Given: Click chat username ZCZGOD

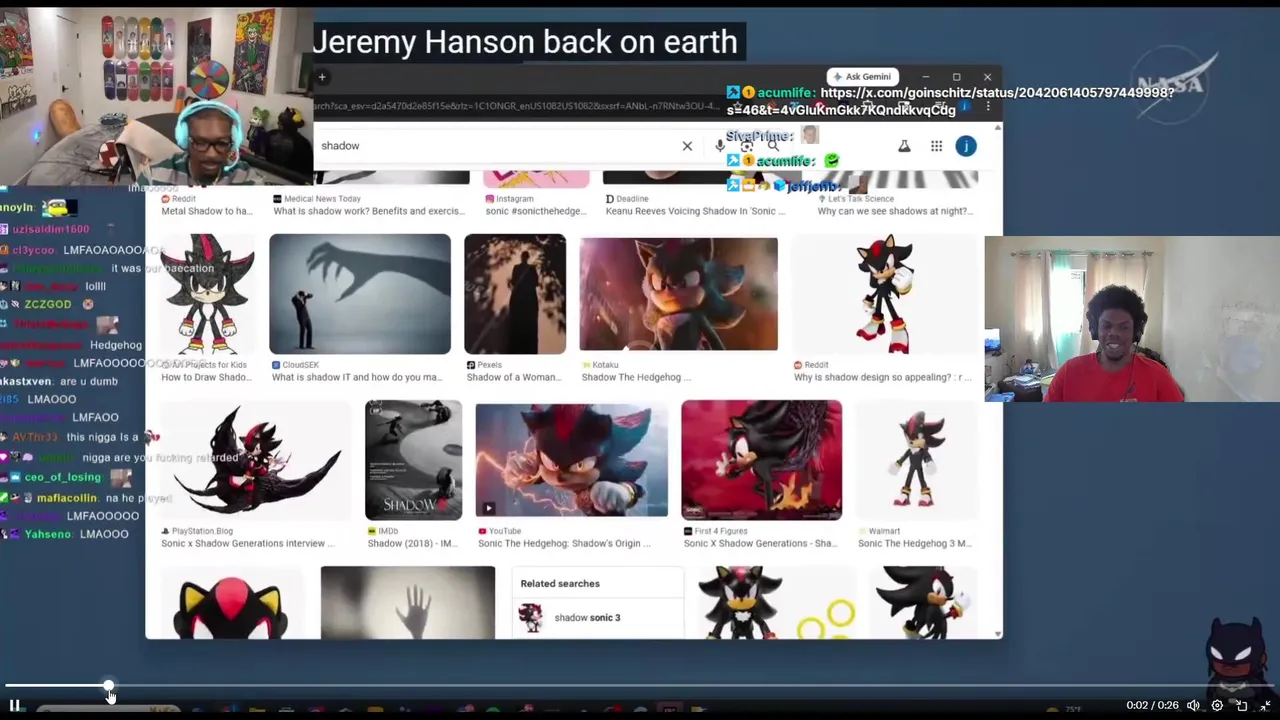Looking at the screenshot, I should pos(48,304).
